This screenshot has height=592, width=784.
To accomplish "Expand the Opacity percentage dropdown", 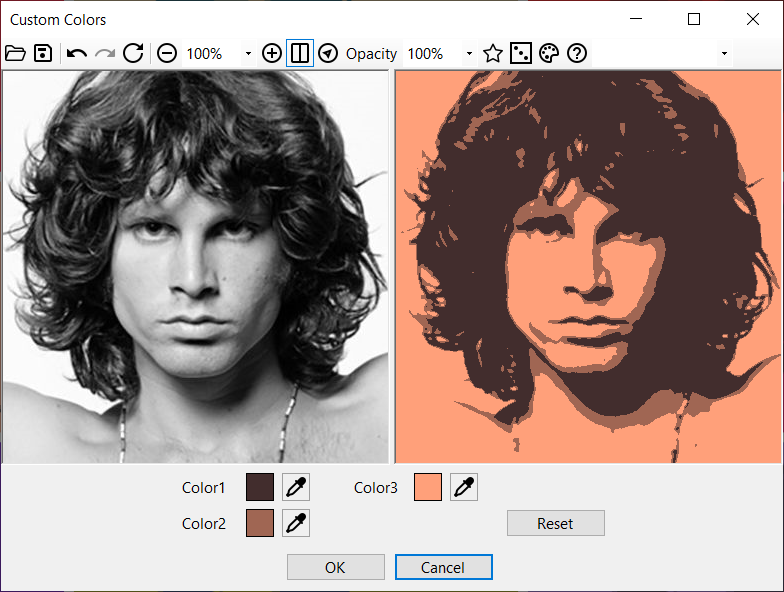I will 469,54.
